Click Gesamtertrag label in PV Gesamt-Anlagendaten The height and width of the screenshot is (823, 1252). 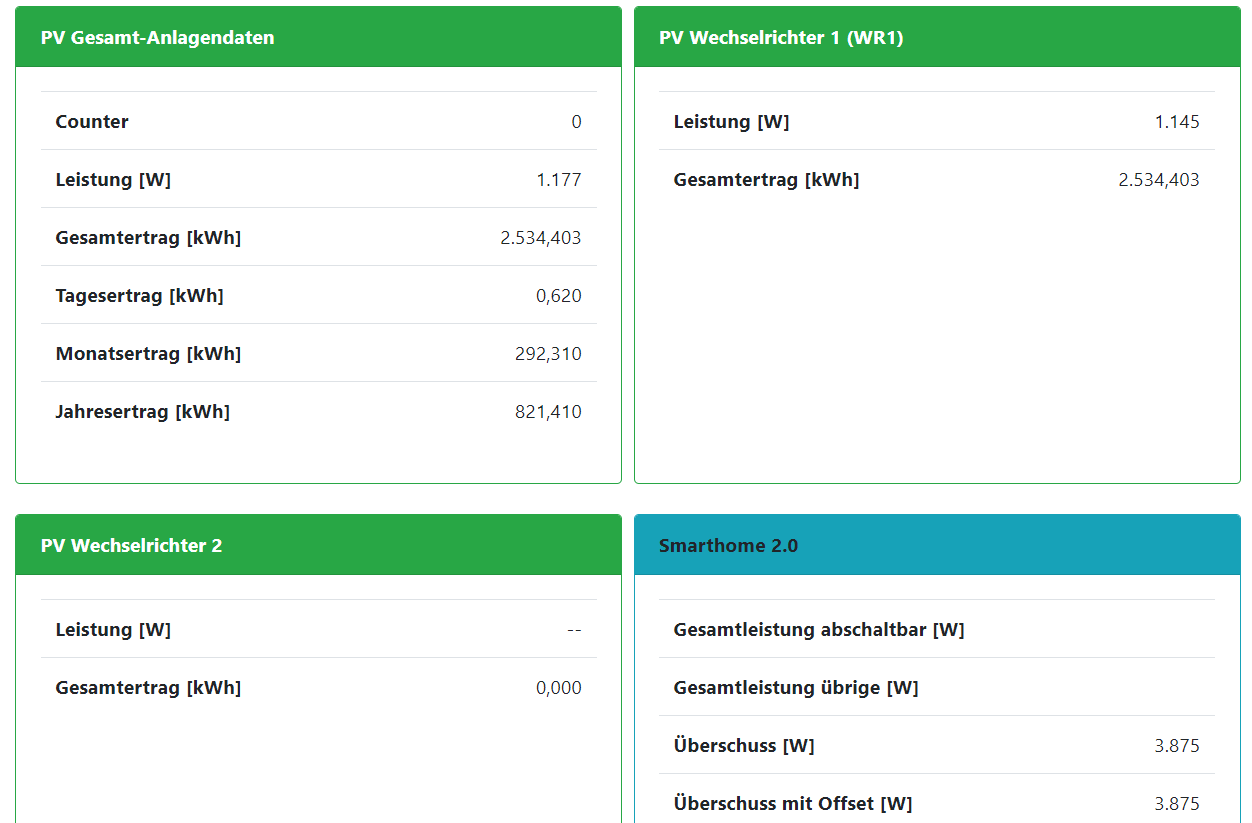click(148, 238)
